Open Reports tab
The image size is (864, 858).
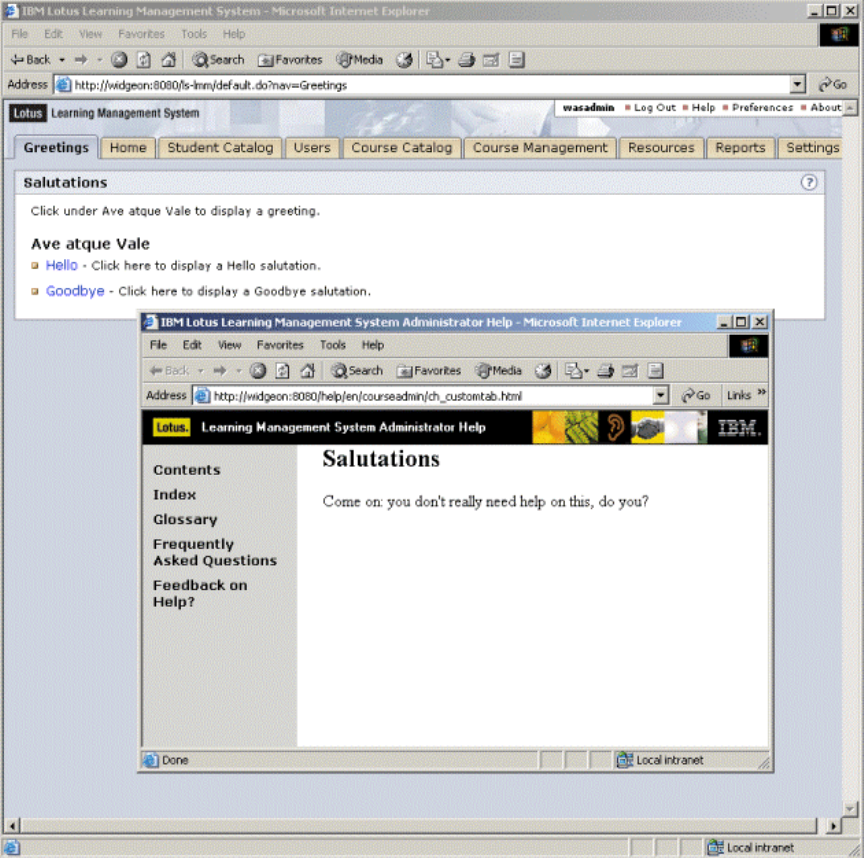[x=741, y=148]
